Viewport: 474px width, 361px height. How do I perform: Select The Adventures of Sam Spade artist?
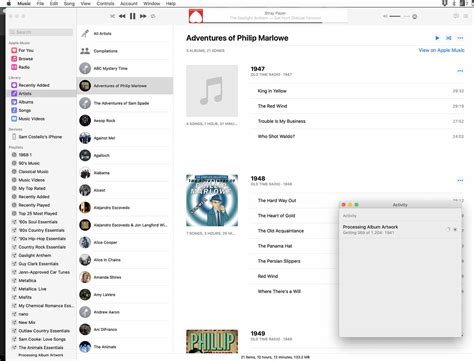coord(124,103)
